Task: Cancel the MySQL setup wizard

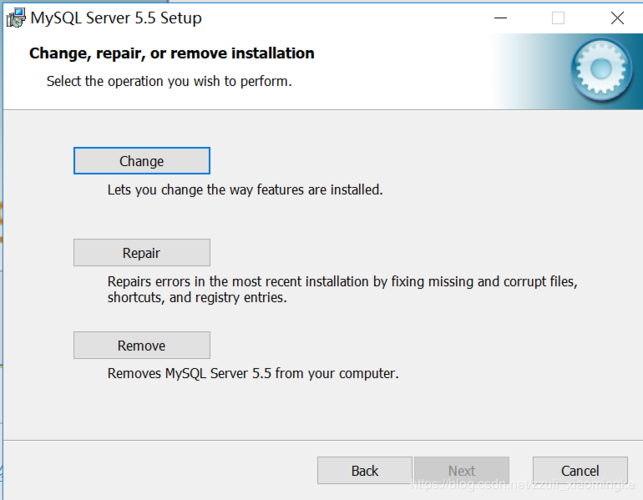Action: click(580, 470)
